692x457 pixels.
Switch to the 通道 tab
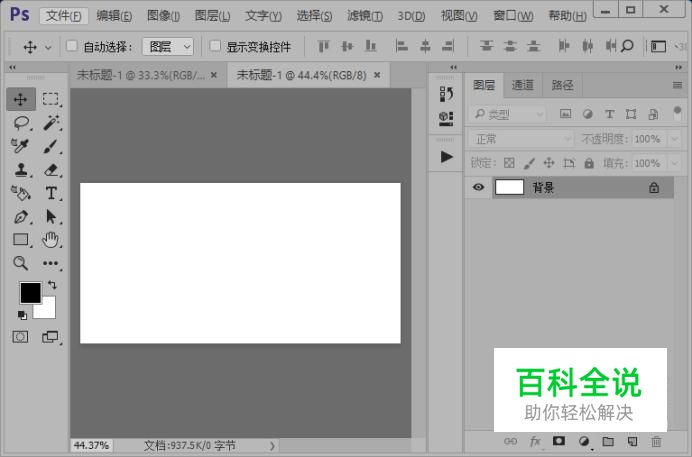[x=523, y=85]
